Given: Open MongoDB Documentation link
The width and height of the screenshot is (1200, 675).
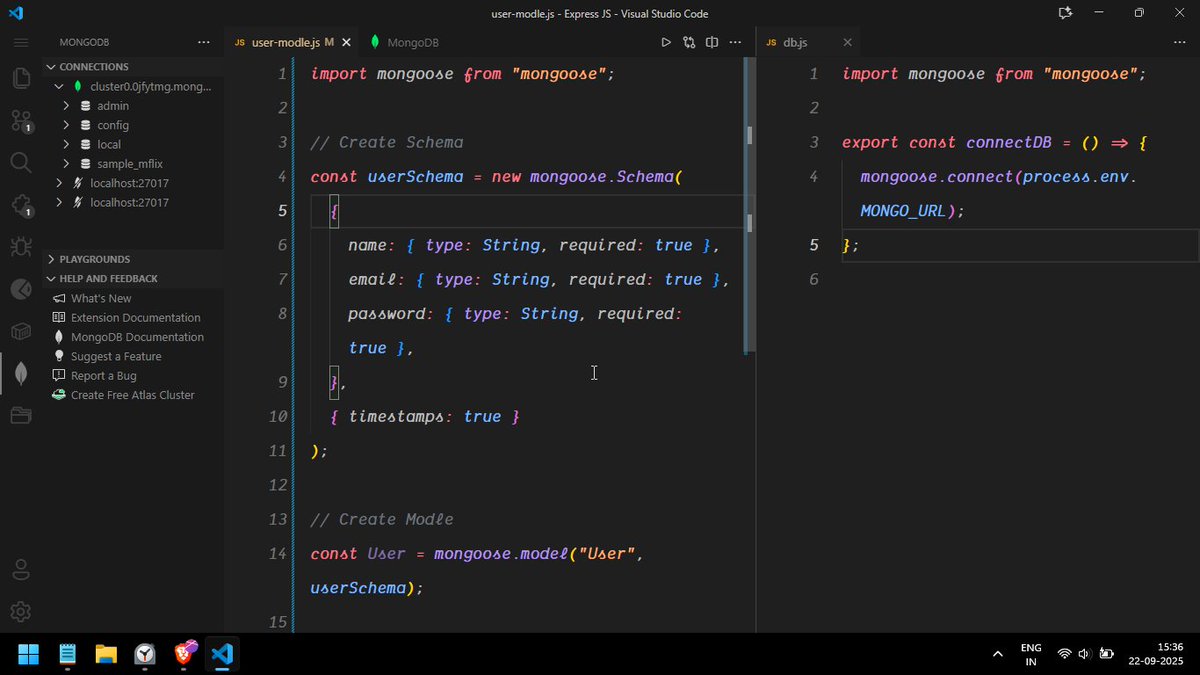Looking at the screenshot, I should pos(137,337).
